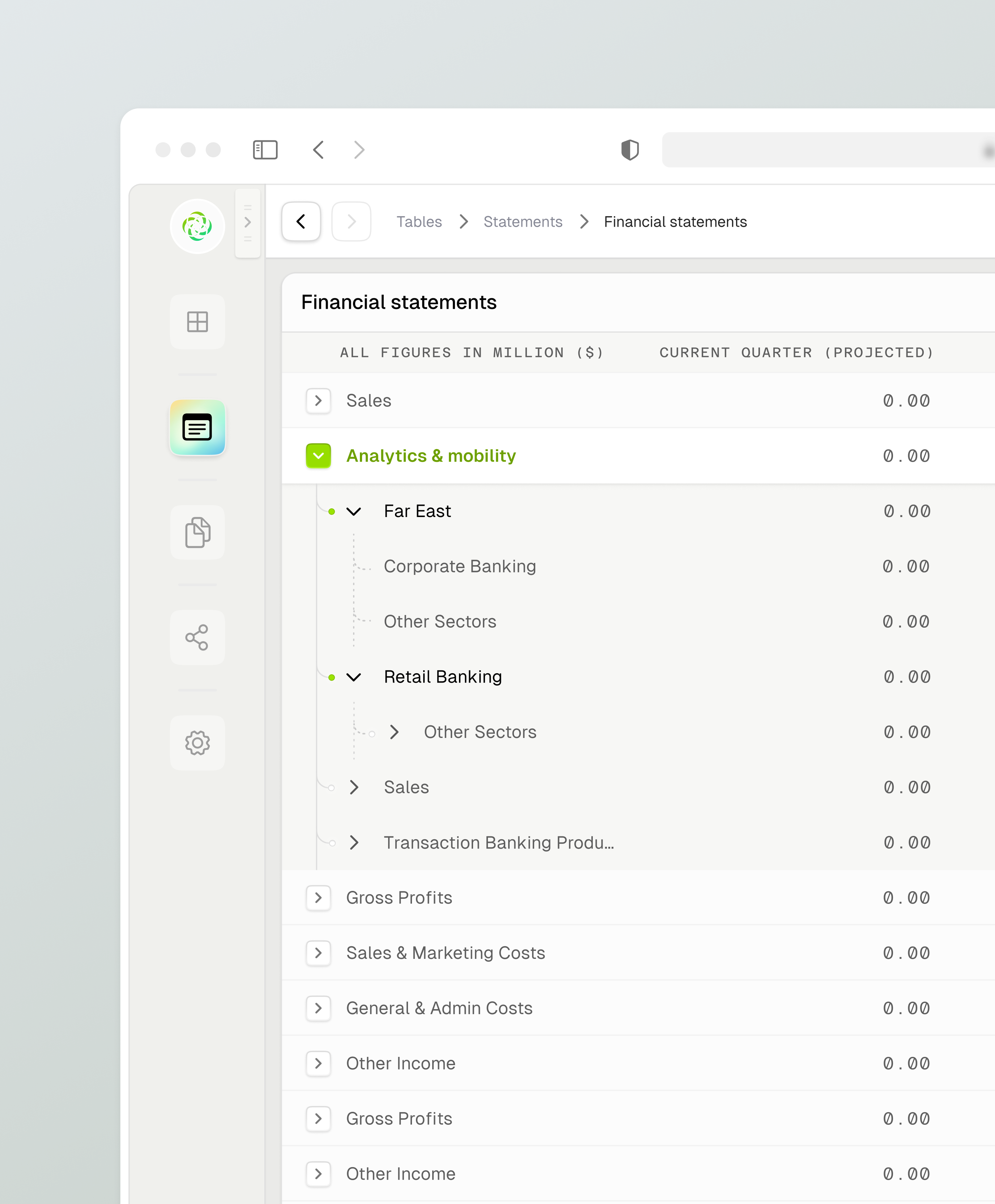Go to Statements in the breadcrumb

point(523,222)
